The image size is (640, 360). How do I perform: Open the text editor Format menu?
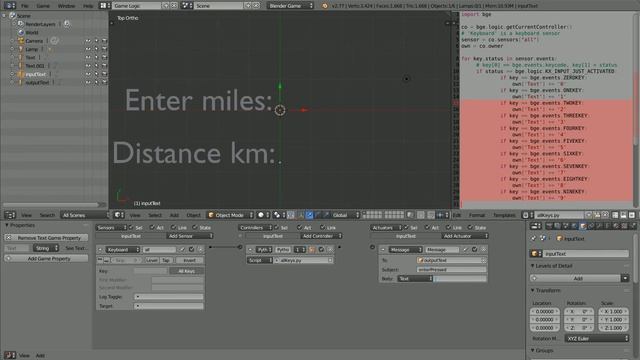pyautogui.click(x=477, y=215)
